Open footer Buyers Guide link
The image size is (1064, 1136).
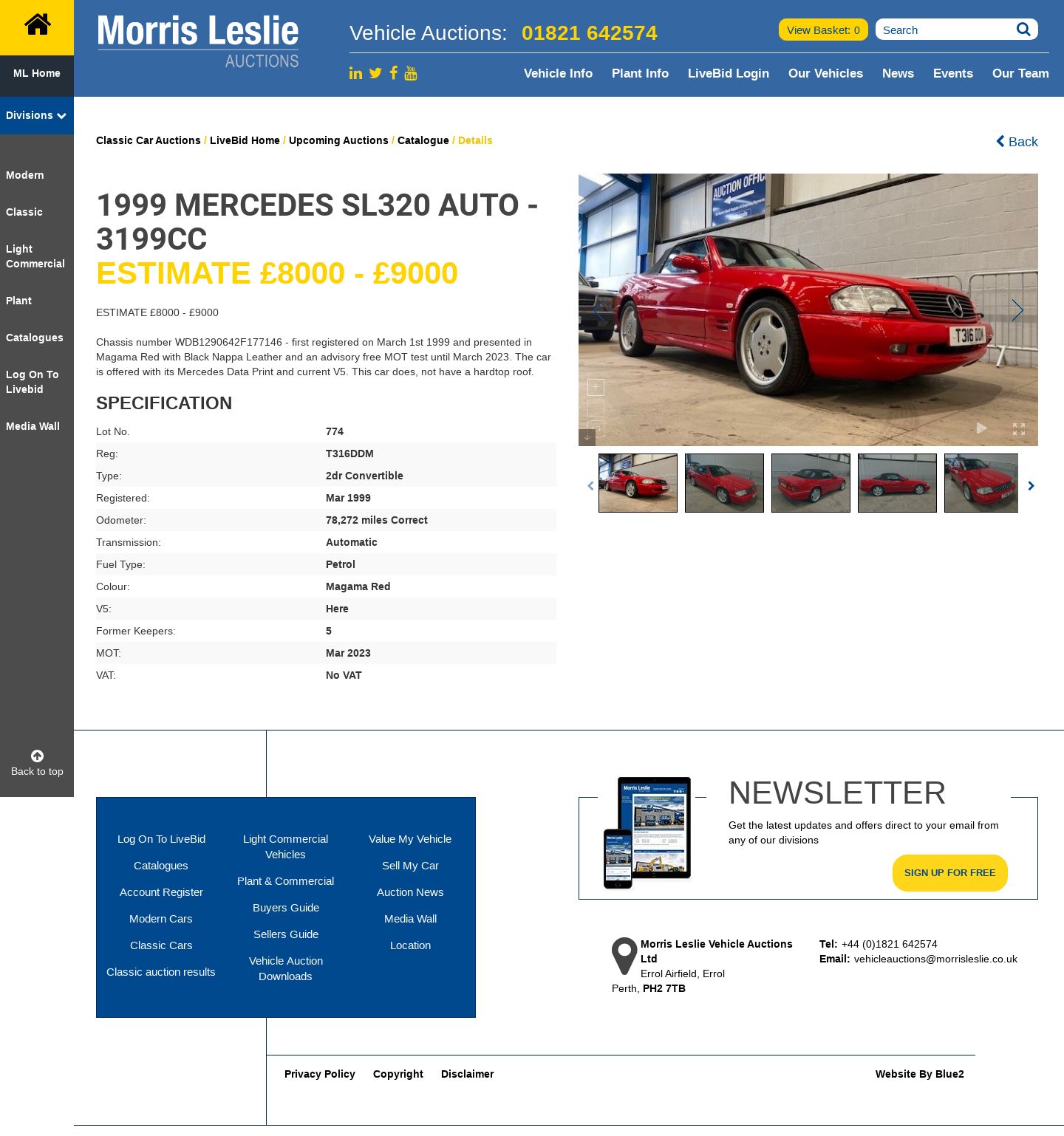coord(286,908)
